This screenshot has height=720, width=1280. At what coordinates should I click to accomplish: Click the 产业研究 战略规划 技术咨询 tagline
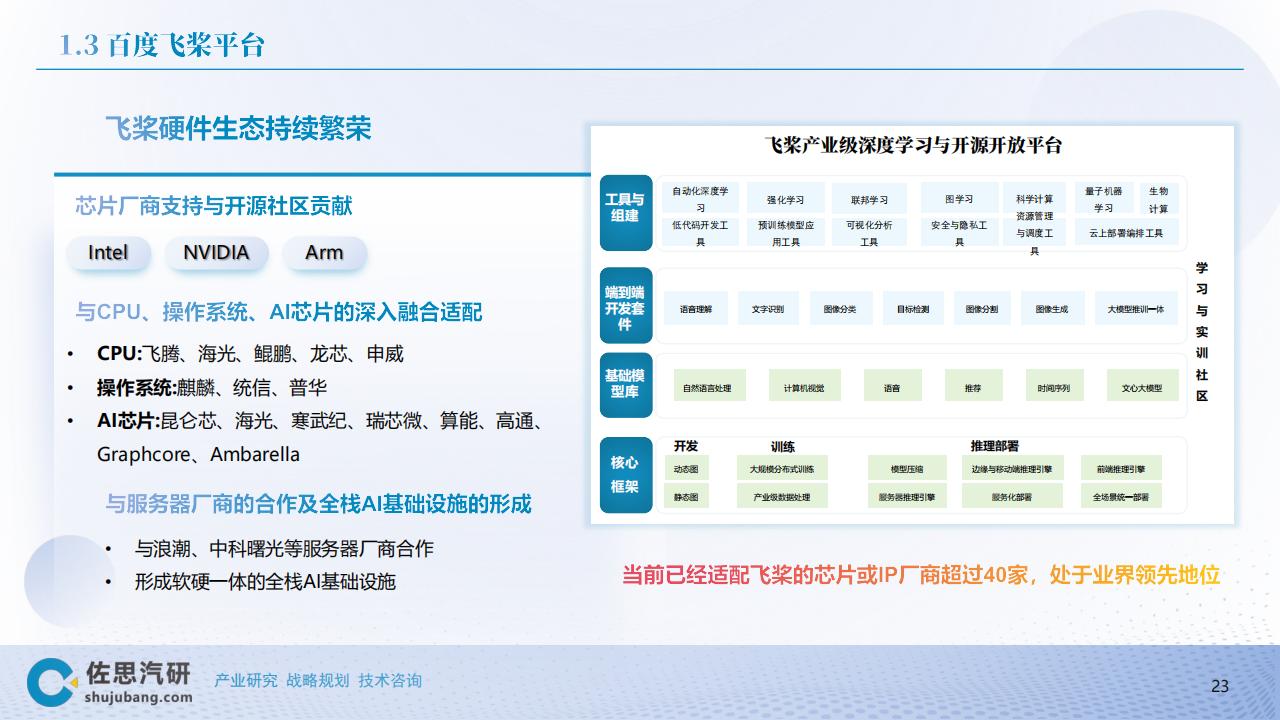pos(318,680)
